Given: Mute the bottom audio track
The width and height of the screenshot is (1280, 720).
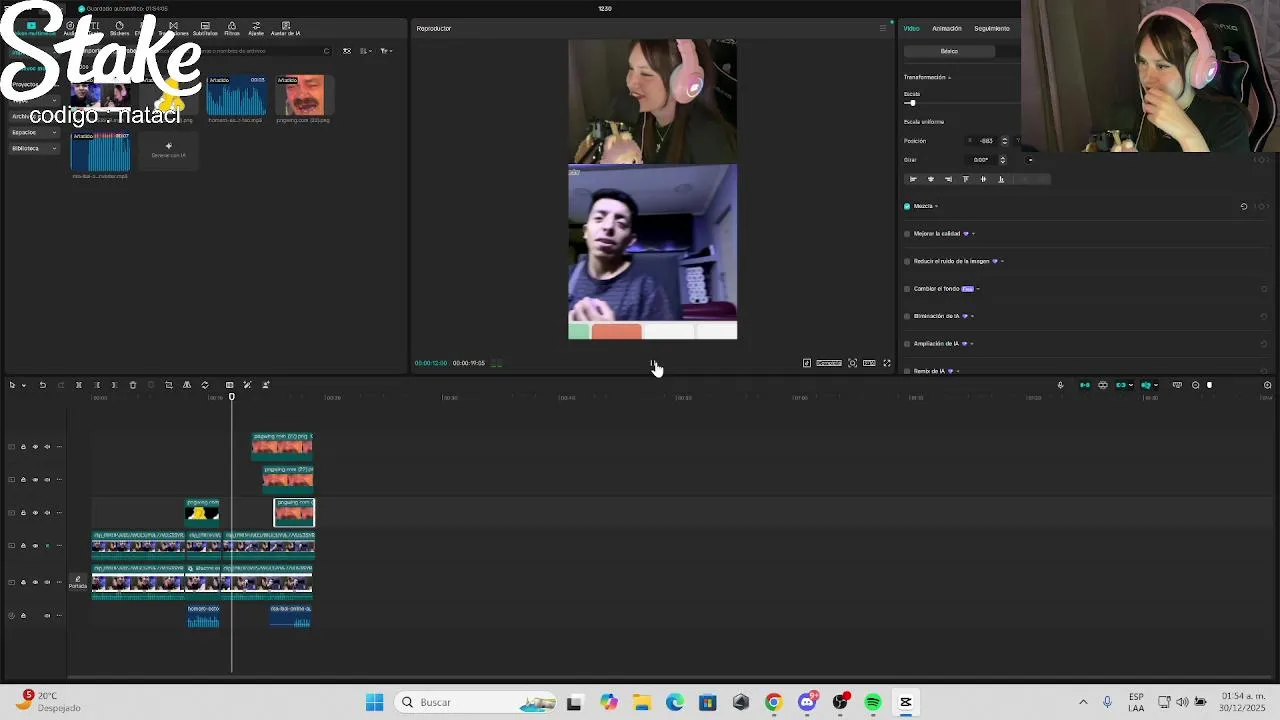Looking at the screenshot, I should (47, 616).
